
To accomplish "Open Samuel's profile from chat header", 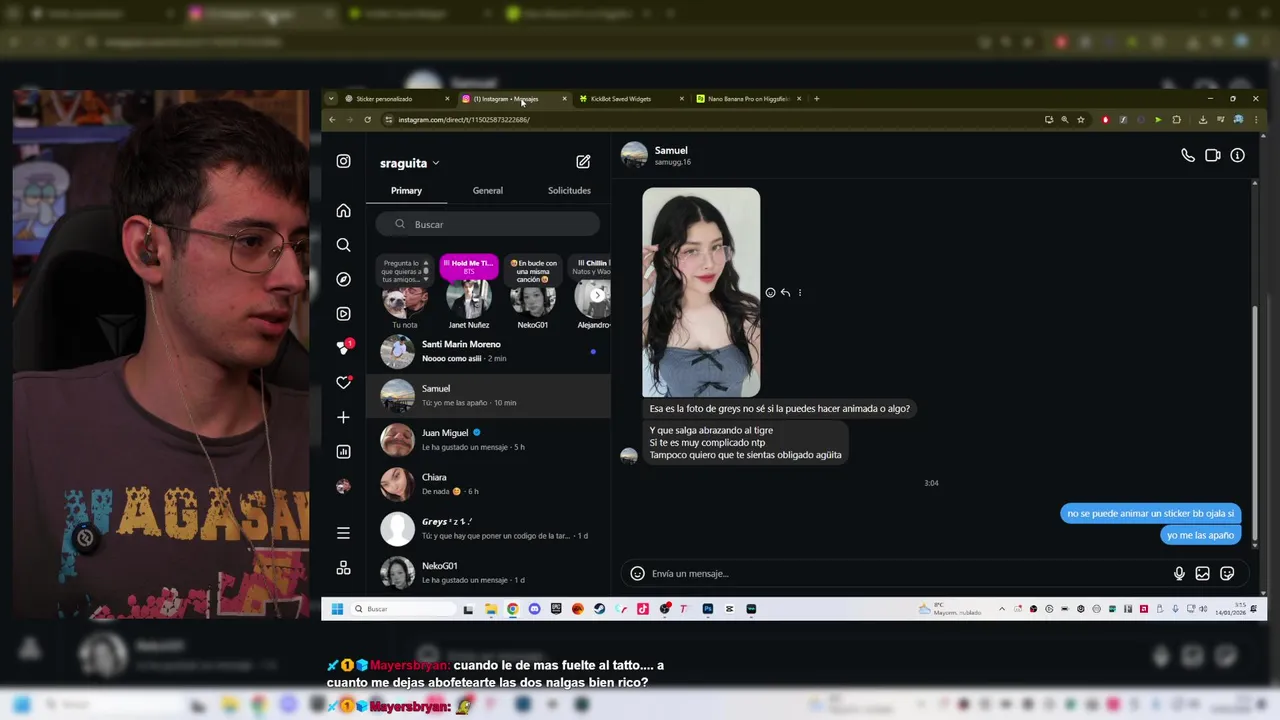I will pyautogui.click(x=656, y=155).
